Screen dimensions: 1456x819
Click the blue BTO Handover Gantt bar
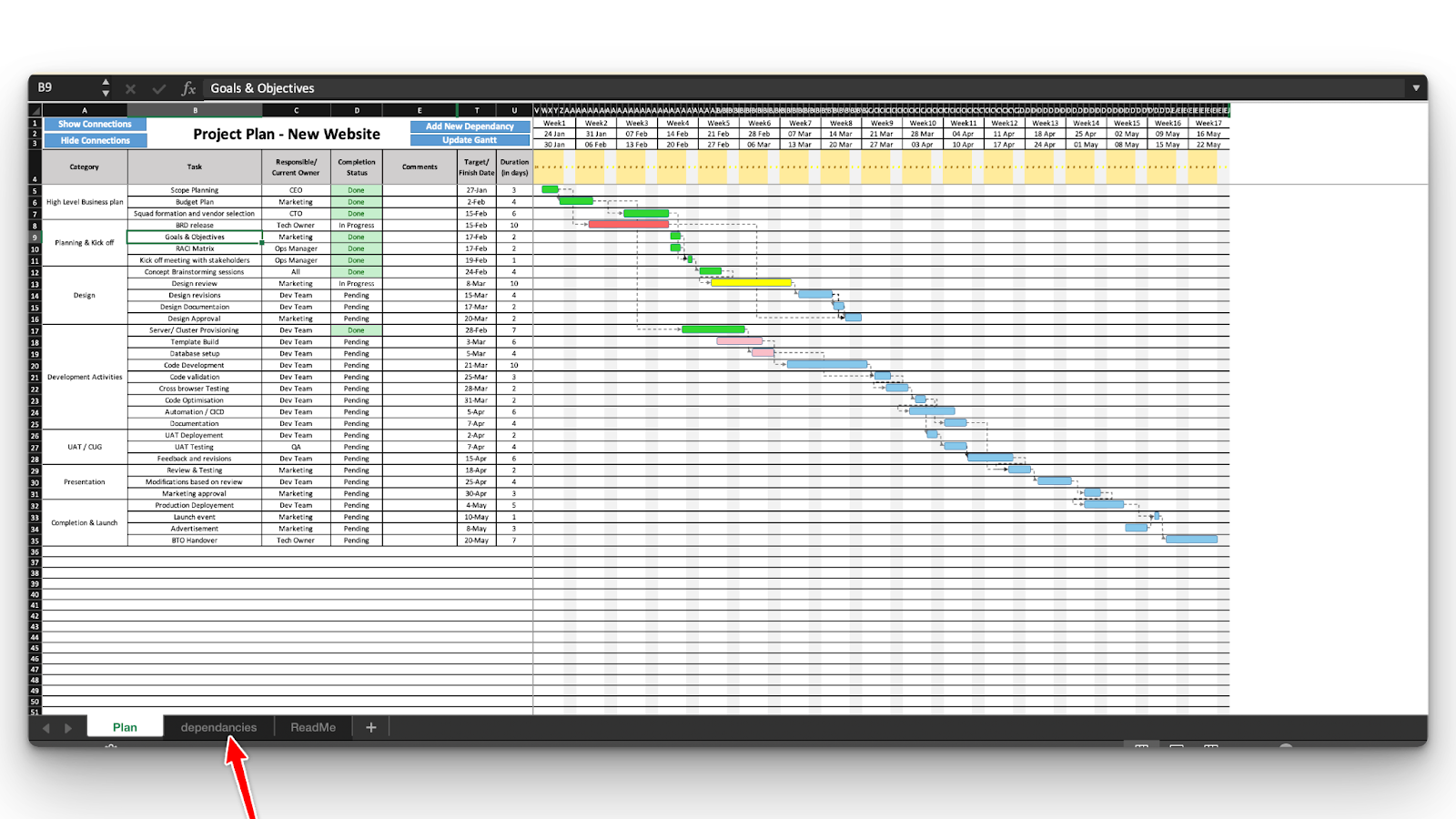1192,540
